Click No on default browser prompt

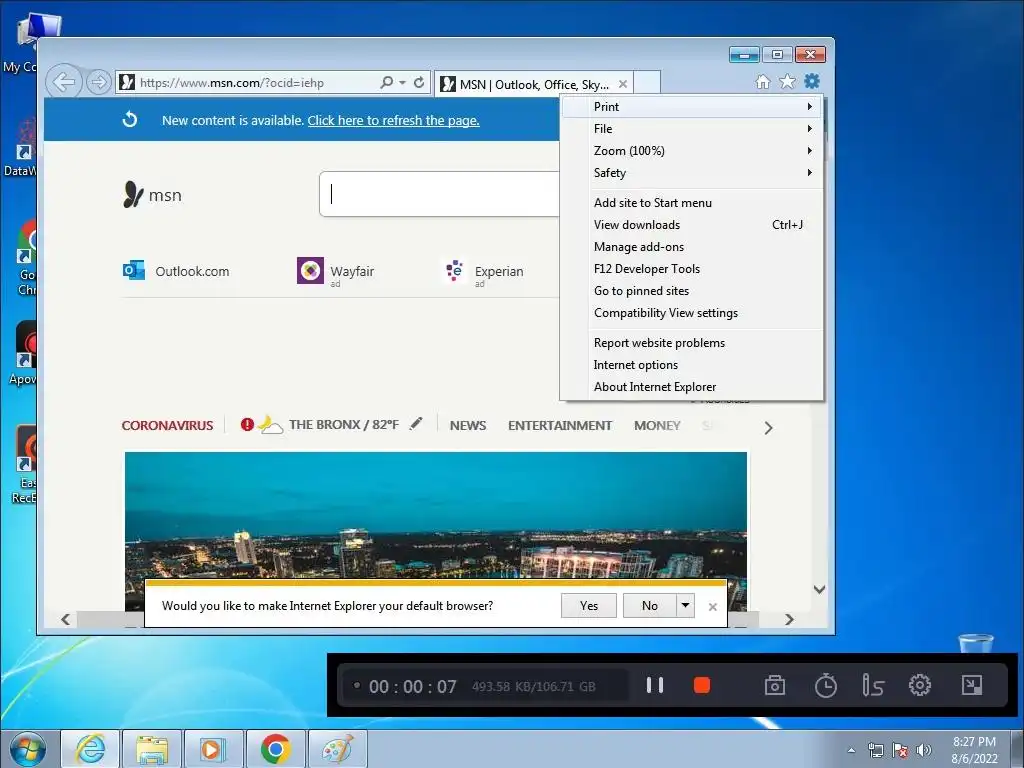(650, 606)
